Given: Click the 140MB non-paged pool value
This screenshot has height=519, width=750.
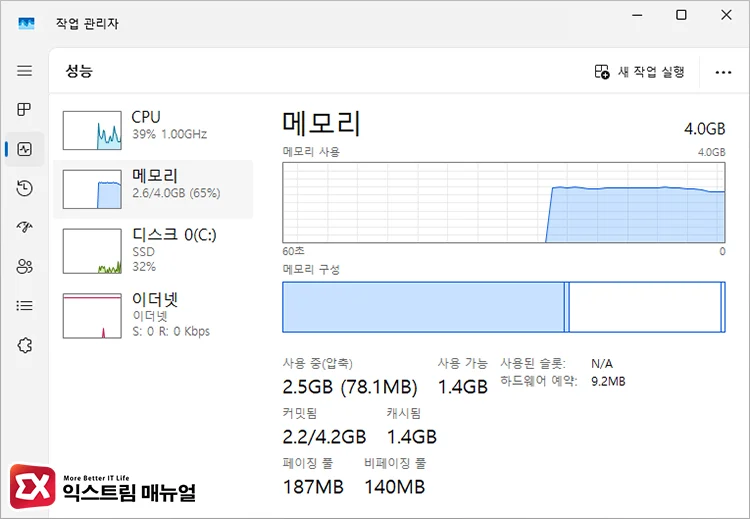Looking at the screenshot, I should coord(395,486).
